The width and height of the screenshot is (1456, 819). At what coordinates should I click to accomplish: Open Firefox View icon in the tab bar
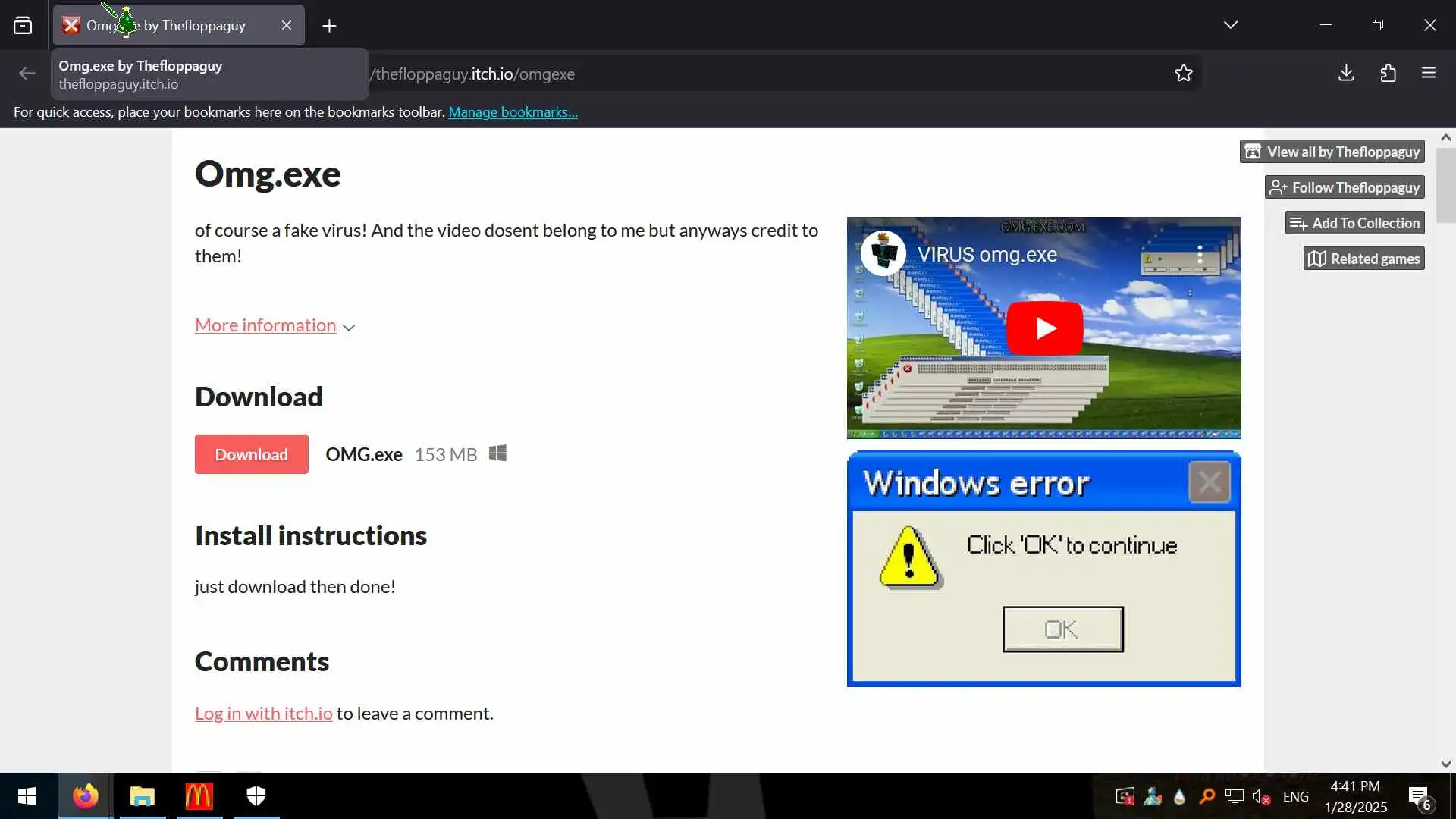click(23, 26)
